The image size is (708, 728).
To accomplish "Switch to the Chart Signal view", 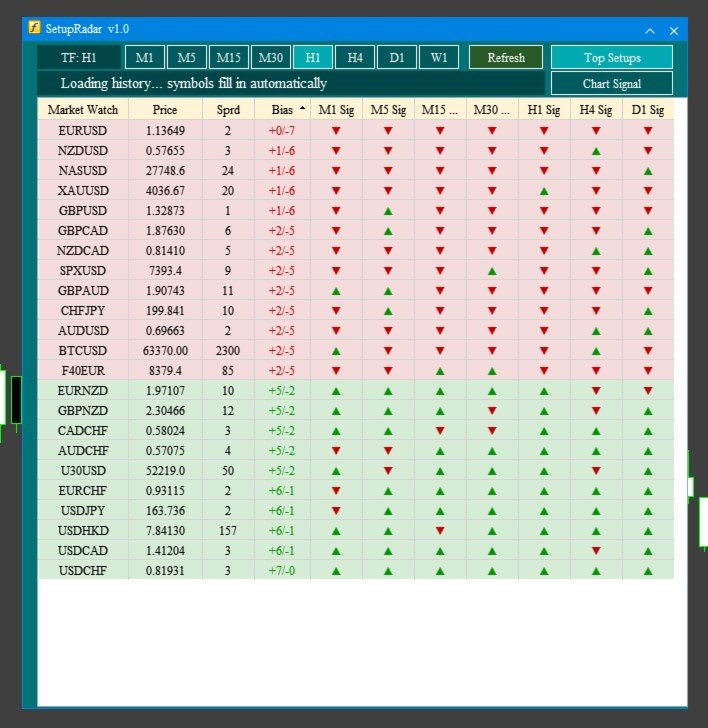I will [612, 84].
